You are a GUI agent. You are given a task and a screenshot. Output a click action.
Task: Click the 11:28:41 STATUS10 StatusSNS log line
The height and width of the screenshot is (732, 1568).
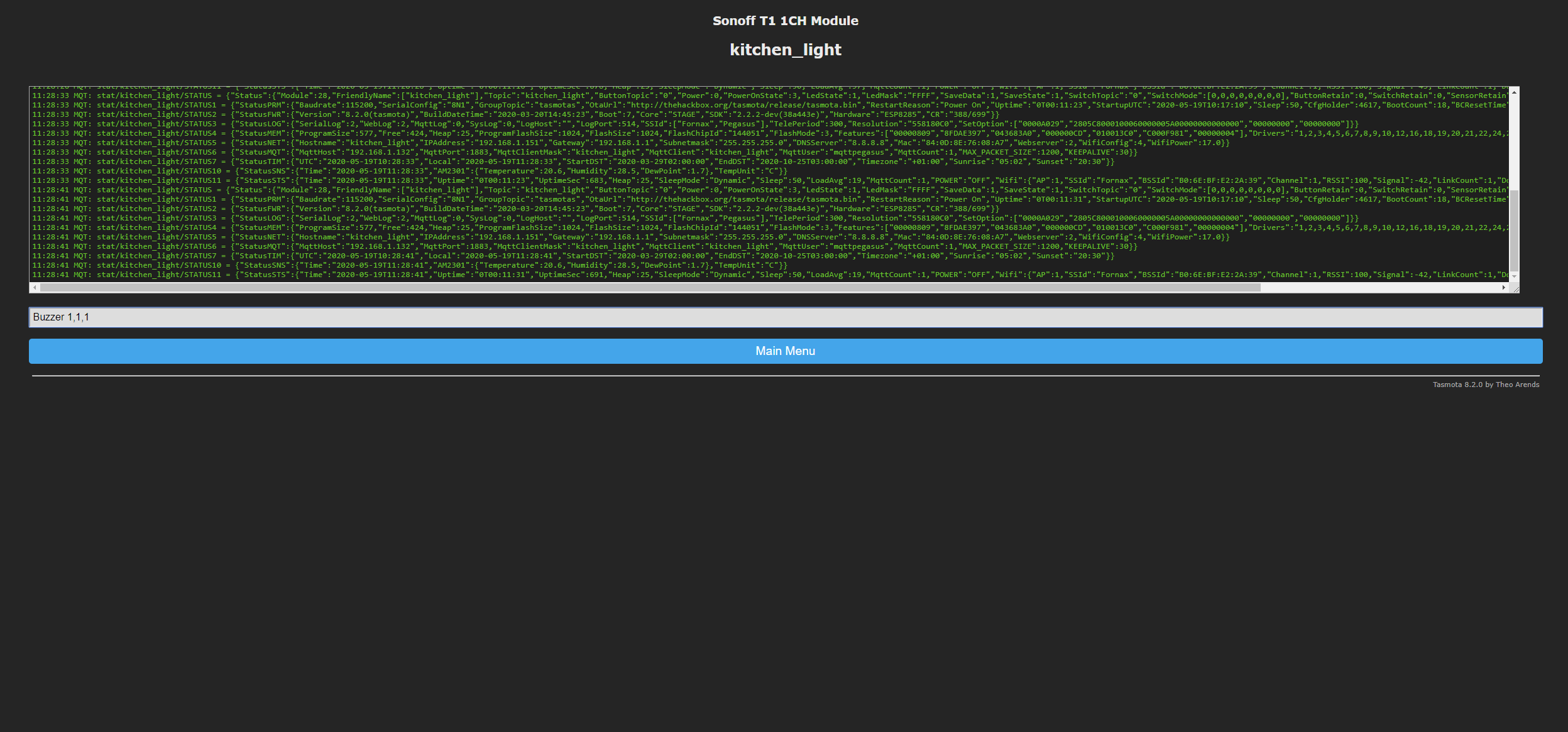point(410,266)
